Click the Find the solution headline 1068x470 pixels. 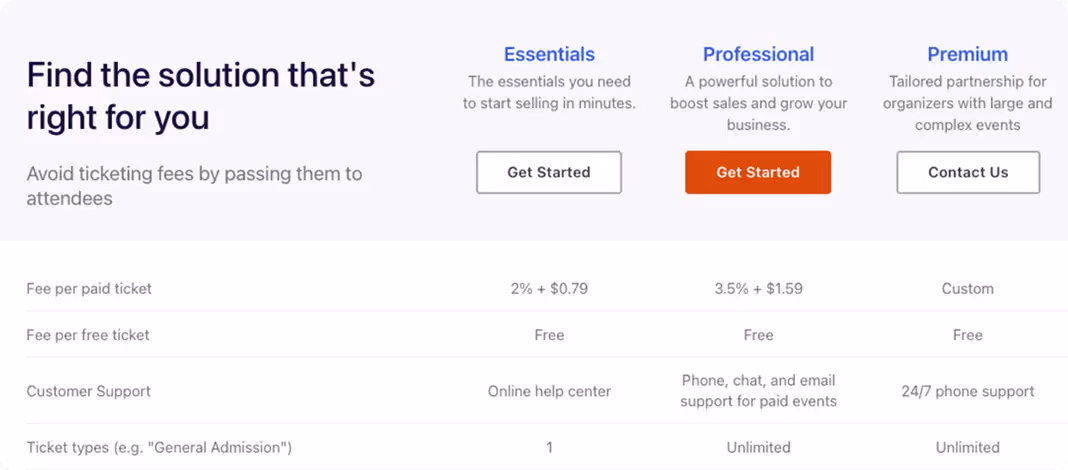201,96
